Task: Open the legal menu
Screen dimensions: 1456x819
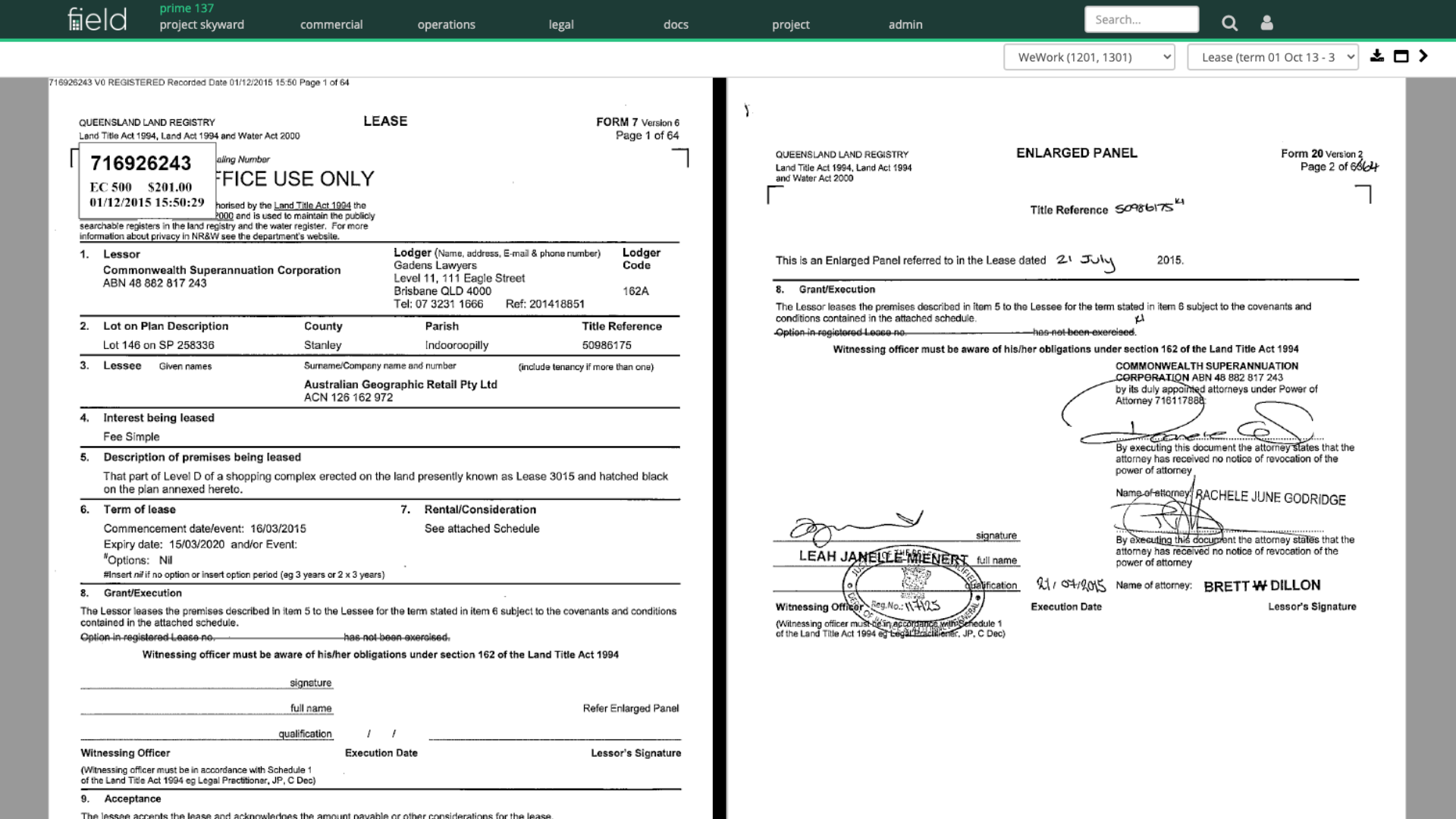Action: 561,24
